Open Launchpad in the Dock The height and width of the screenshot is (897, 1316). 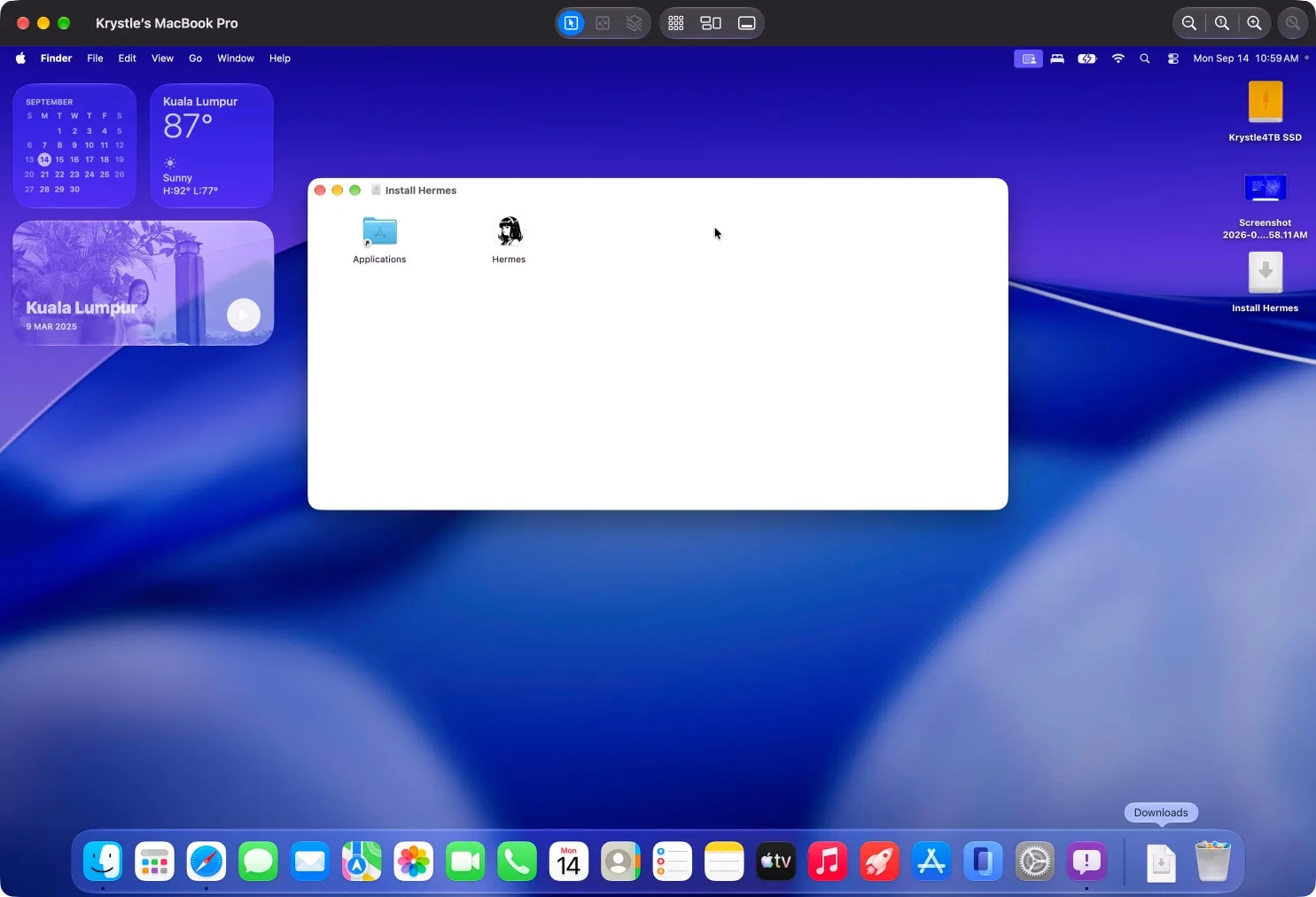[x=154, y=861]
